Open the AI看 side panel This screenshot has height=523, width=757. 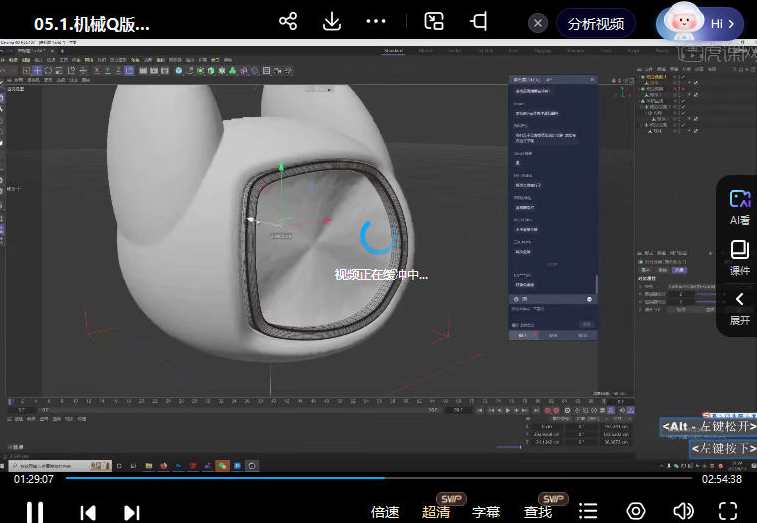pos(739,207)
